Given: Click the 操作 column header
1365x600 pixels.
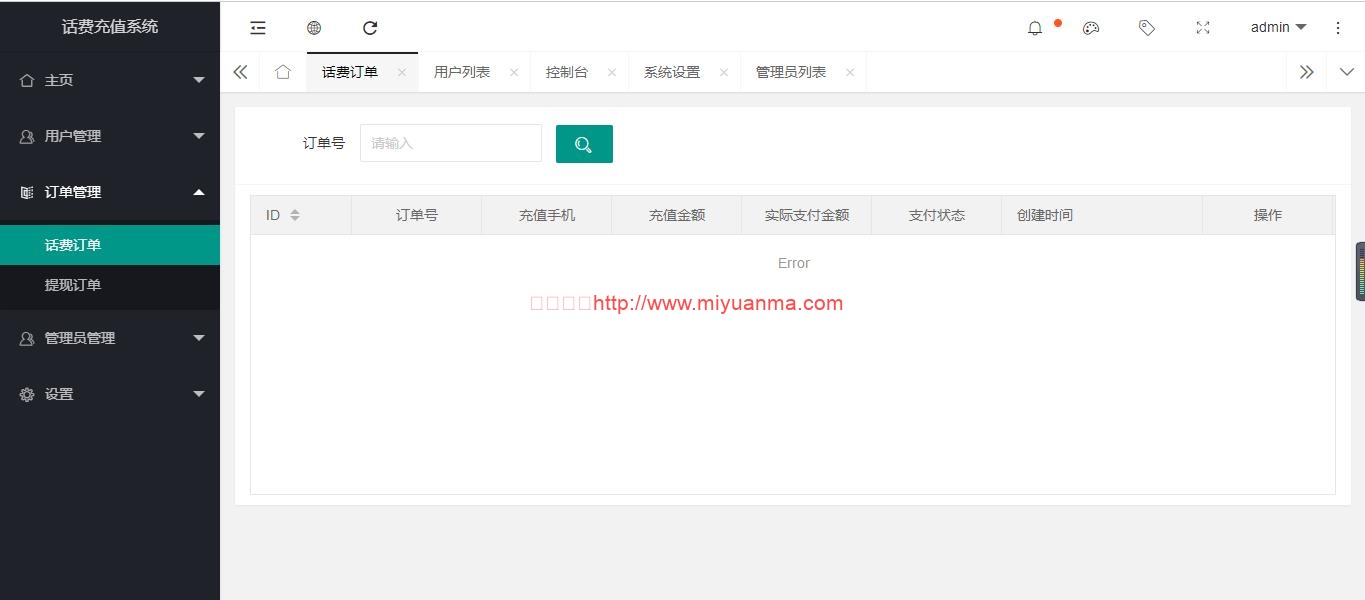Looking at the screenshot, I should tap(1268, 215).
